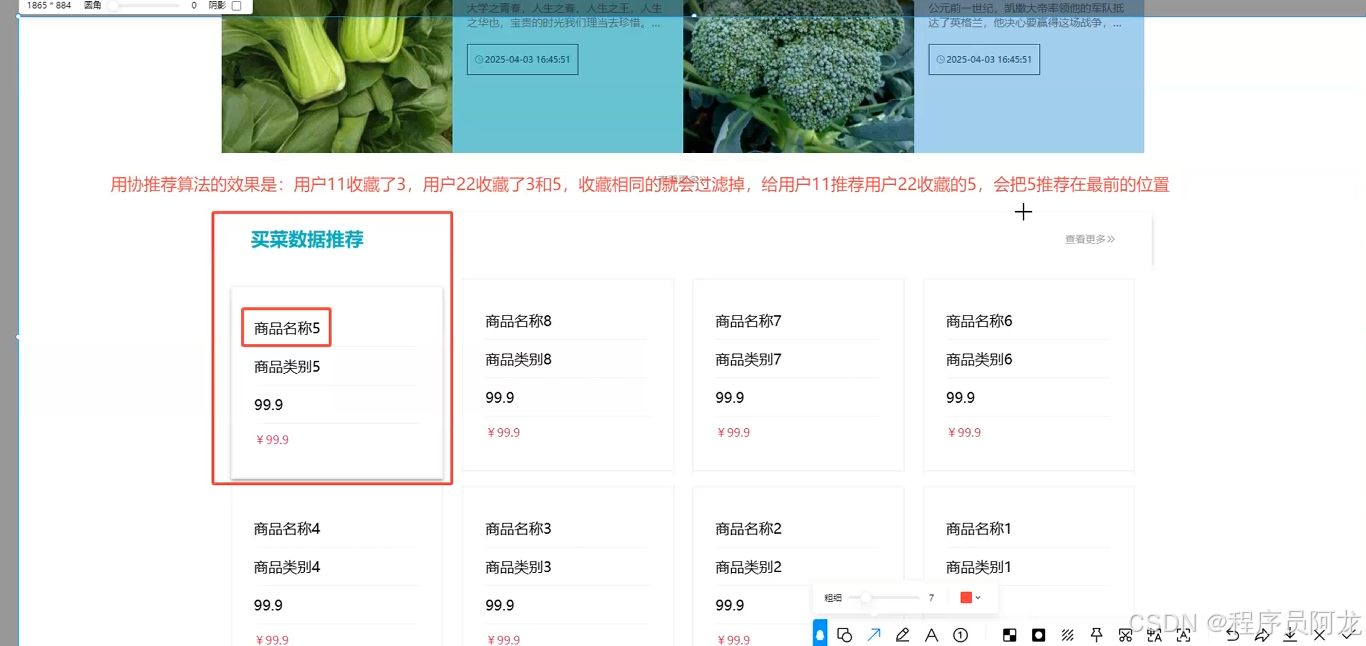Viewport: 1366px width, 646px height.
Task: Open the 查看更多 link
Action: [x=1089, y=239]
